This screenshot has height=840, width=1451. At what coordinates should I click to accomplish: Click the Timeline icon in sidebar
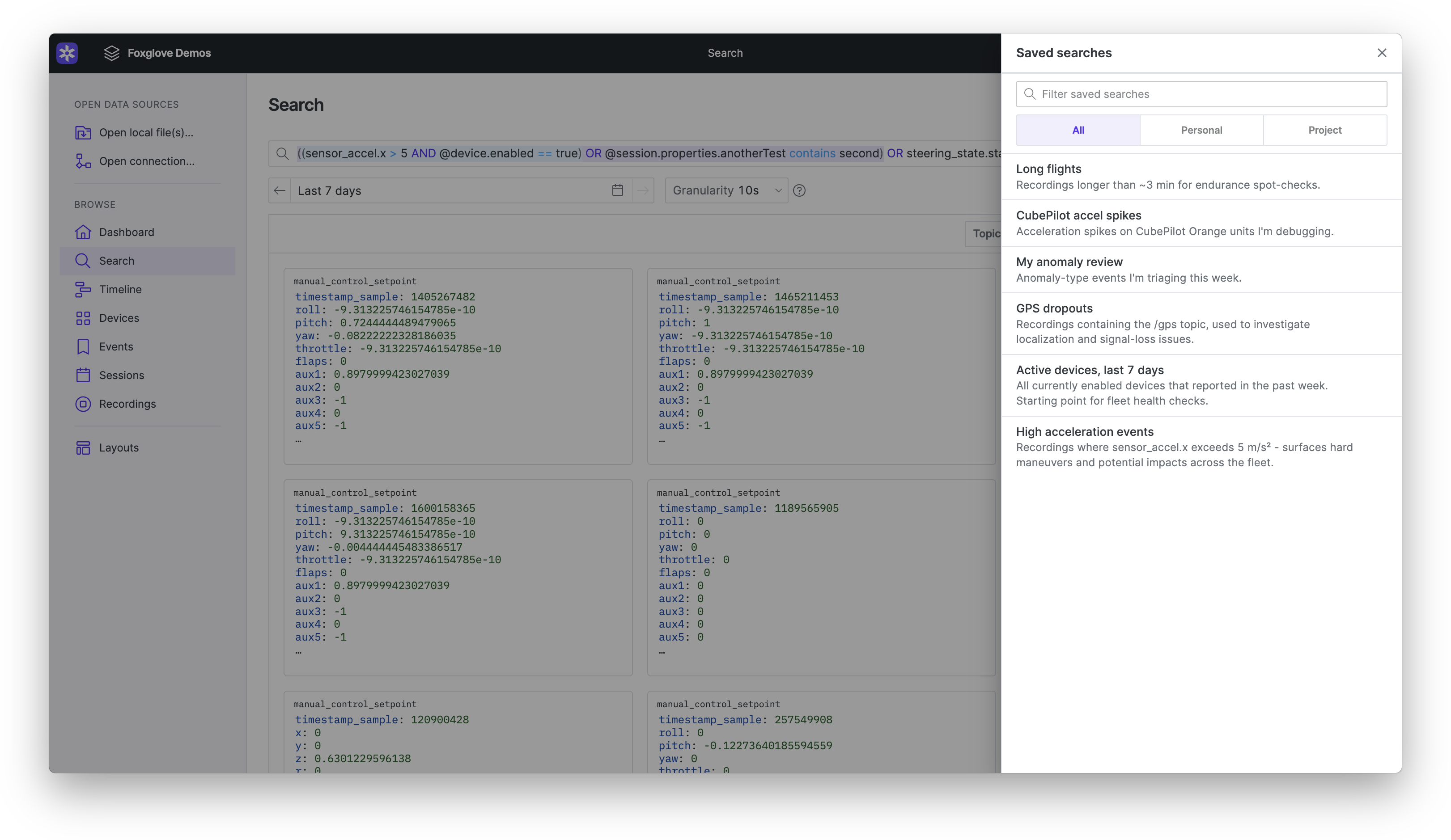click(x=83, y=289)
